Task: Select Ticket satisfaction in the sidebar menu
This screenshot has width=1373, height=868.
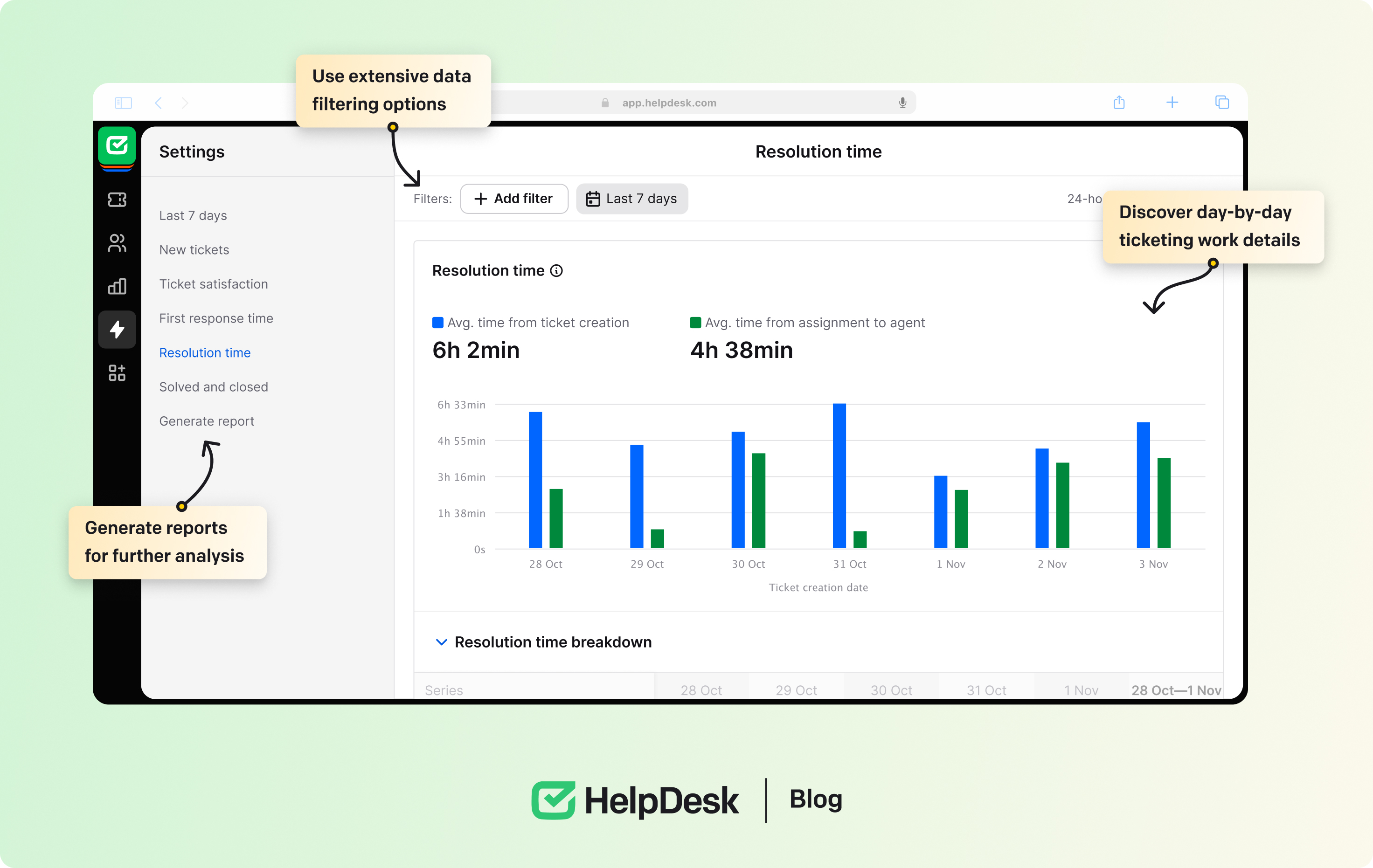Action: (x=213, y=284)
